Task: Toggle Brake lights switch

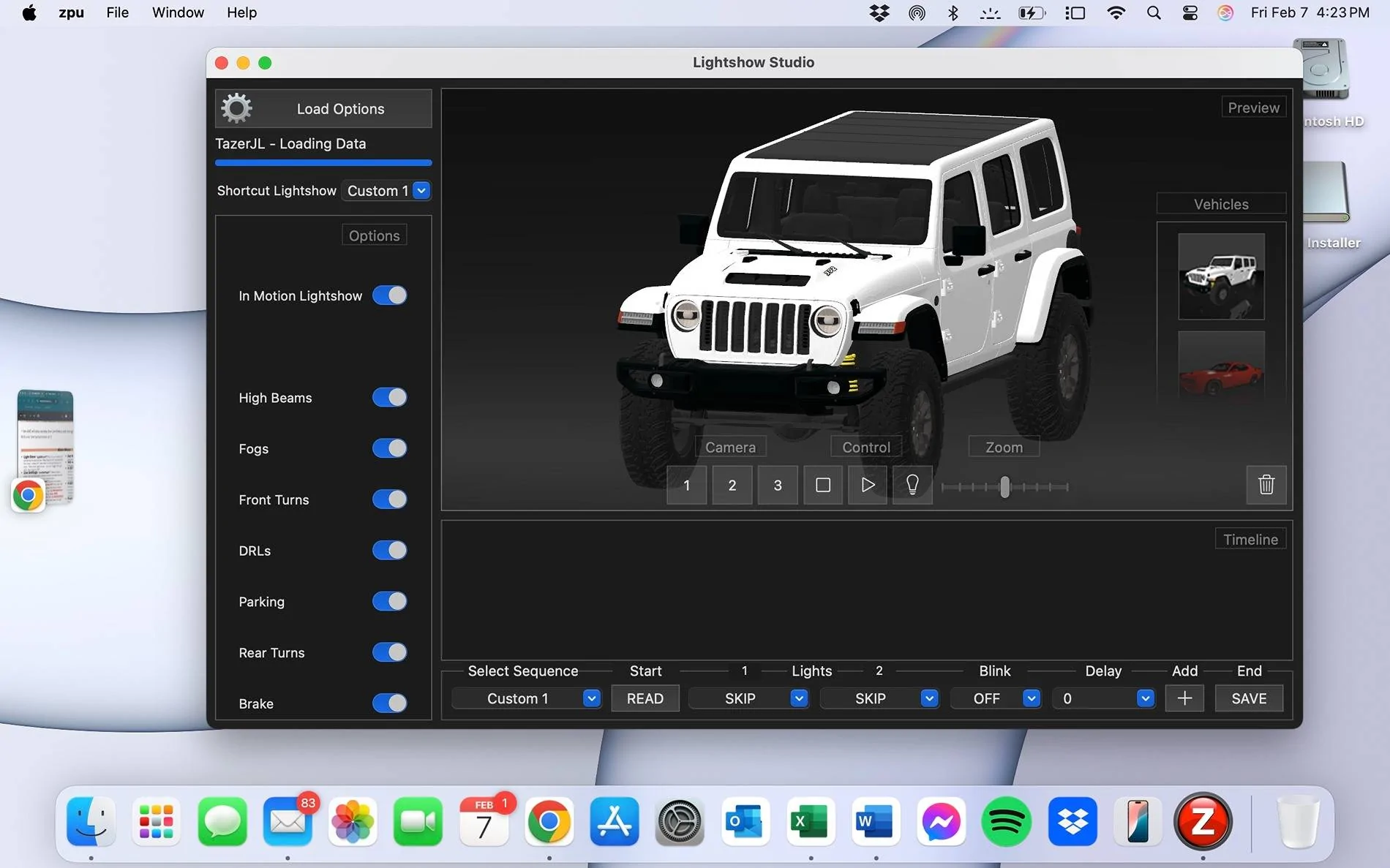Action: (x=389, y=703)
